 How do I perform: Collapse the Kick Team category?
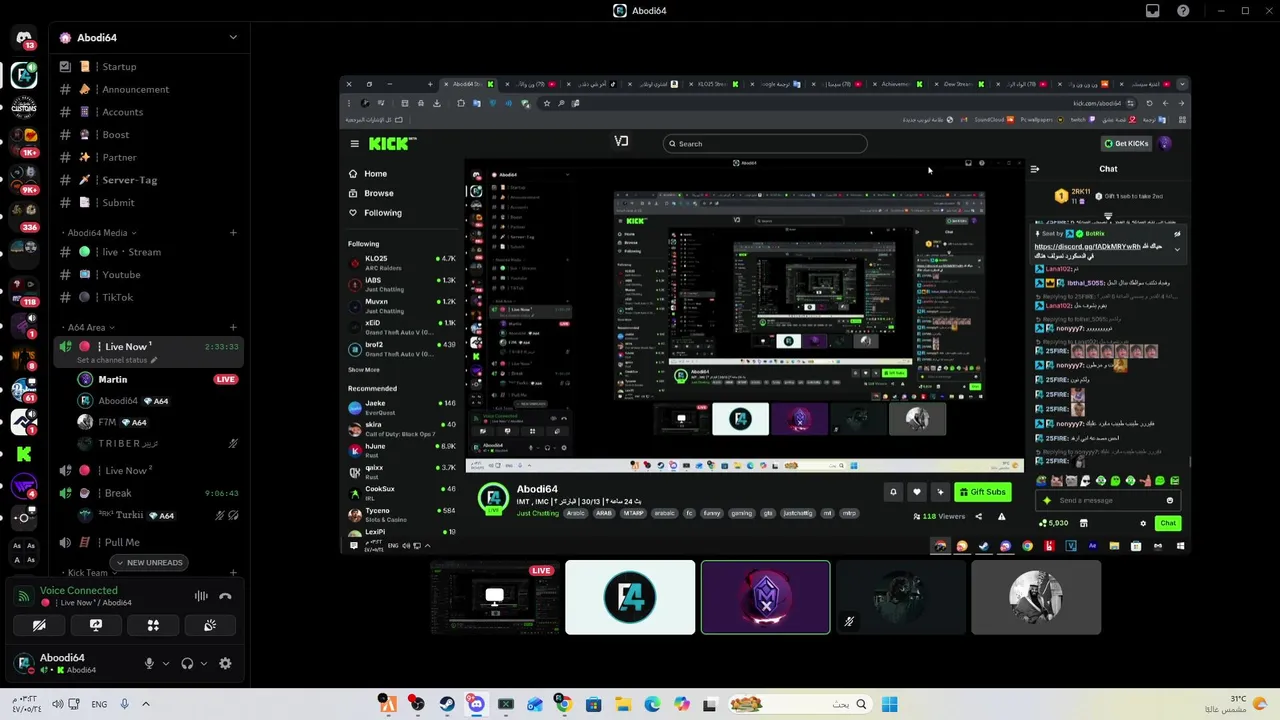click(x=91, y=573)
